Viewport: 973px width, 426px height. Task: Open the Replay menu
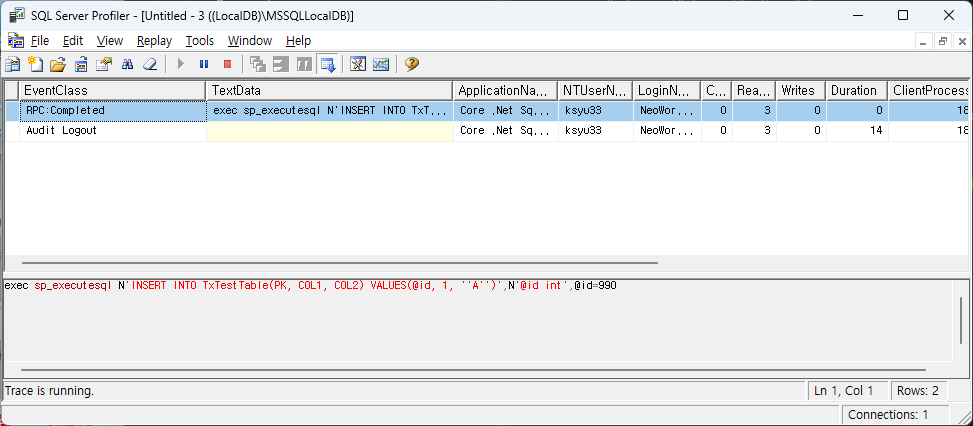[x=154, y=40]
